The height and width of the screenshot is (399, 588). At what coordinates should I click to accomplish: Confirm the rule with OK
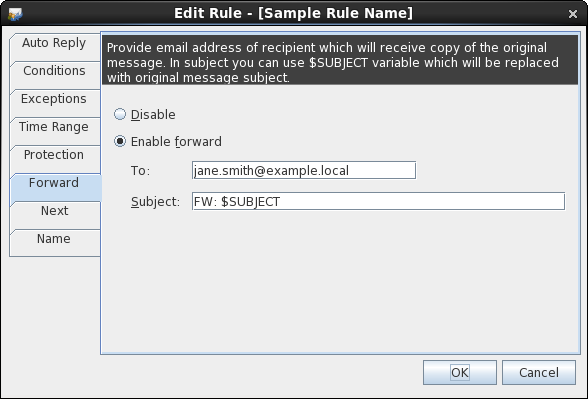[x=460, y=372]
